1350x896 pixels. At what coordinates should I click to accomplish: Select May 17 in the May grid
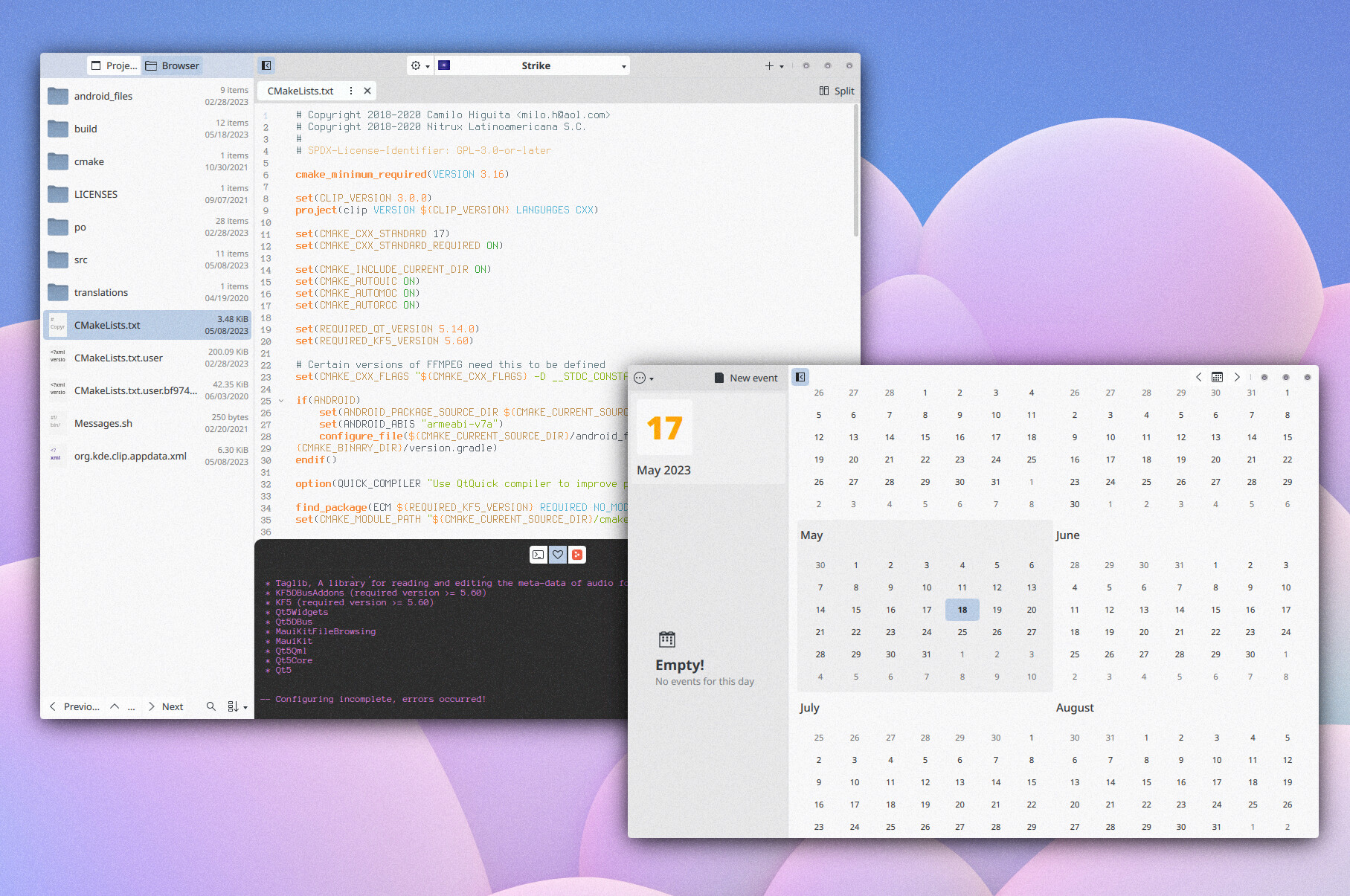(x=927, y=610)
